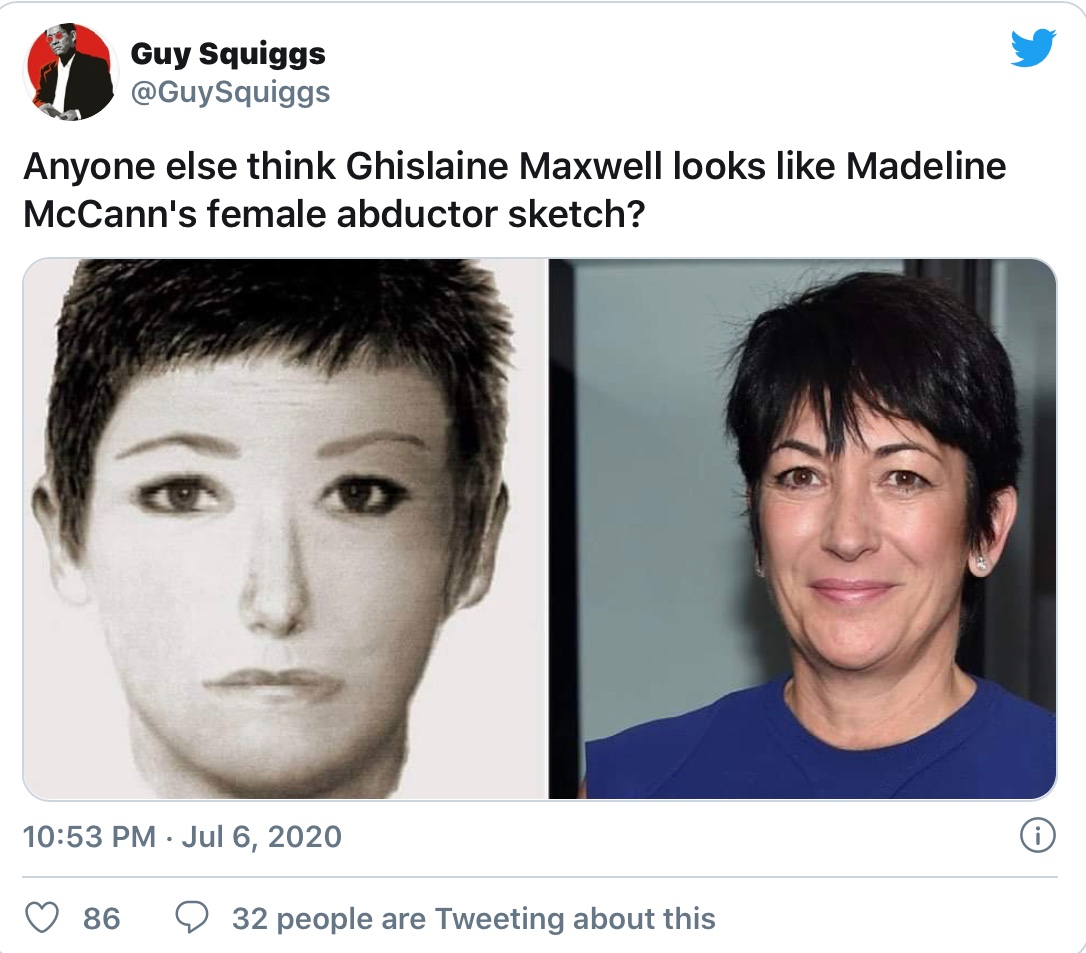The width and height of the screenshot is (1086, 953).
Task: Click the '86' likes count
Action: coord(102,918)
